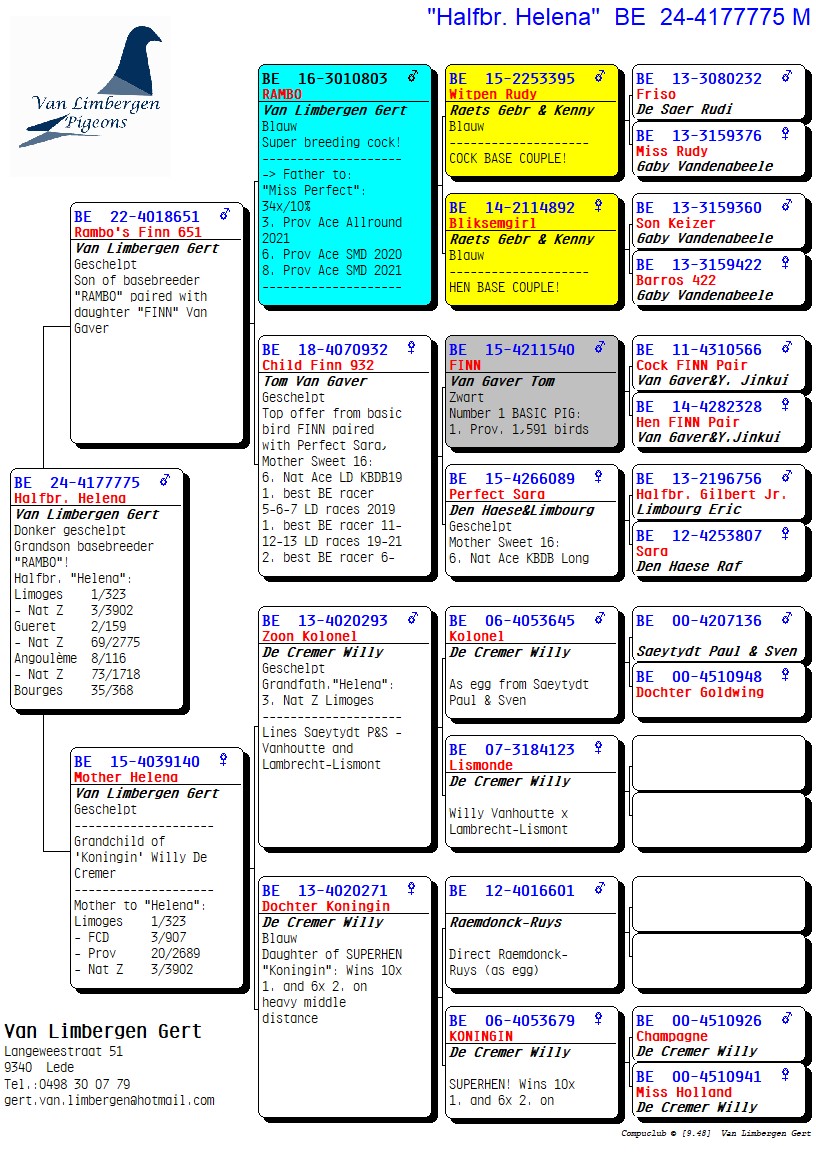Click male symbol in Rambo's Finn 651 box
Image resolution: width=816 pixels, height=1172 pixels.
coord(224,215)
